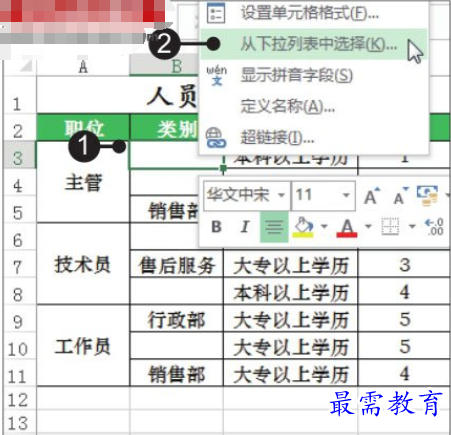The height and width of the screenshot is (435, 451).
Task: Click the 主管 merged cell
Action: [x=83, y=182]
